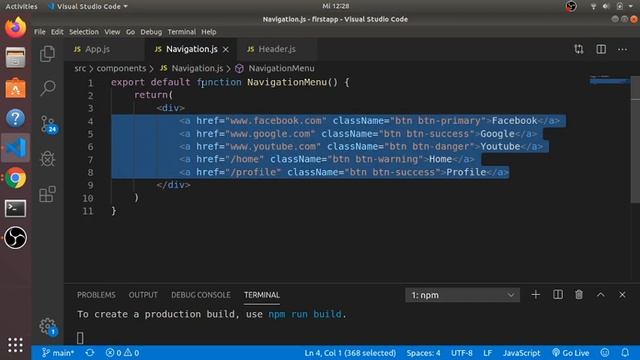Click the src breadcrumb segment
The width and height of the screenshot is (640, 360).
(80, 69)
